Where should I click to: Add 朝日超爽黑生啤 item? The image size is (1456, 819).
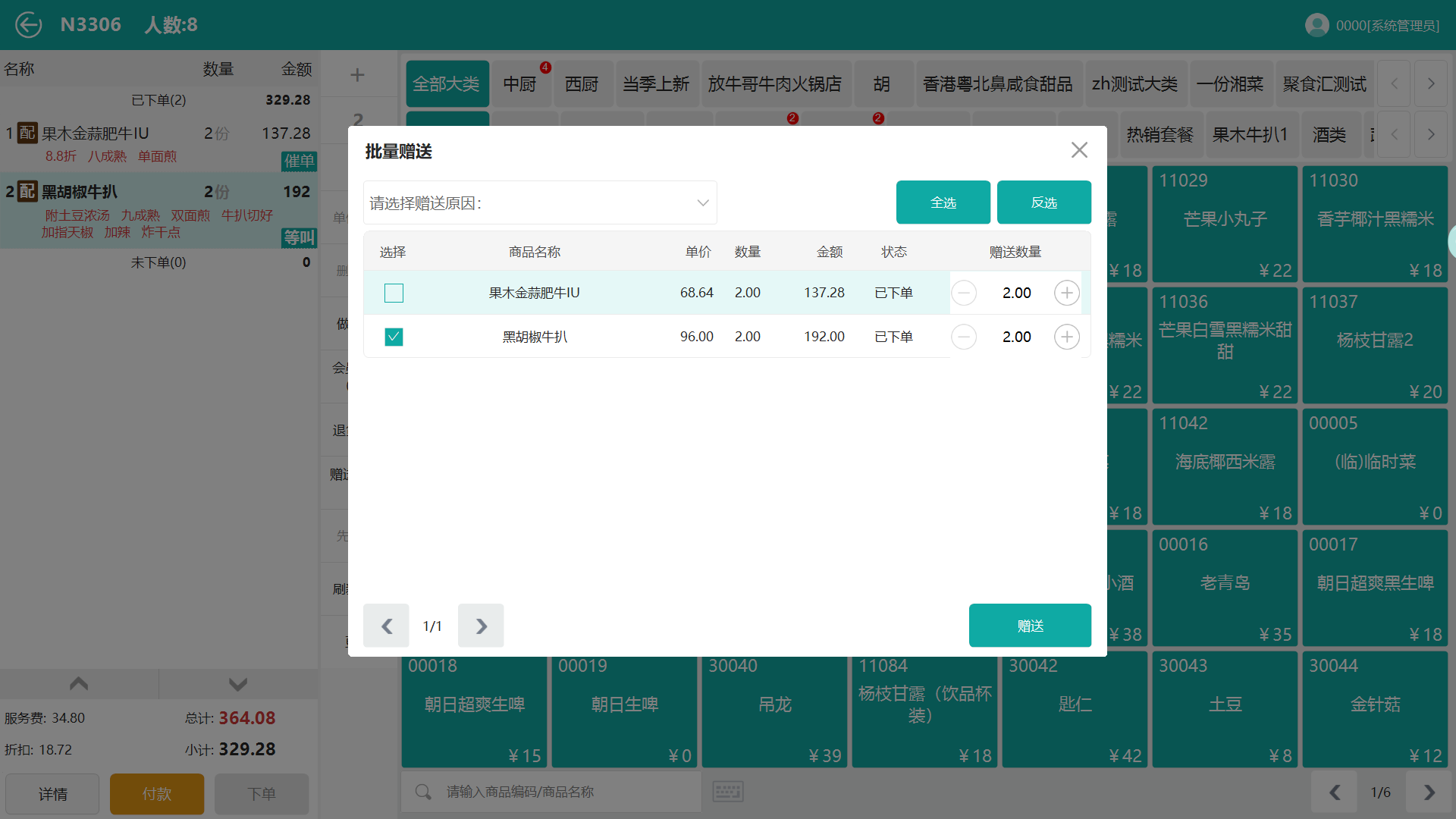[1375, 588]
